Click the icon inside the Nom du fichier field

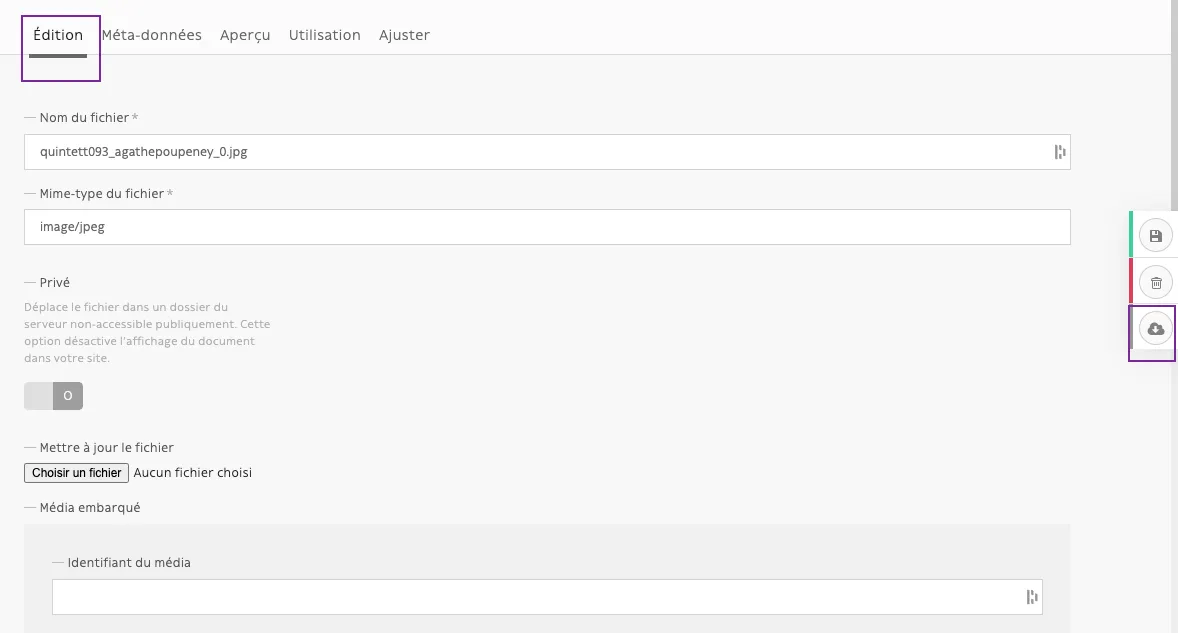point(1059,152)
